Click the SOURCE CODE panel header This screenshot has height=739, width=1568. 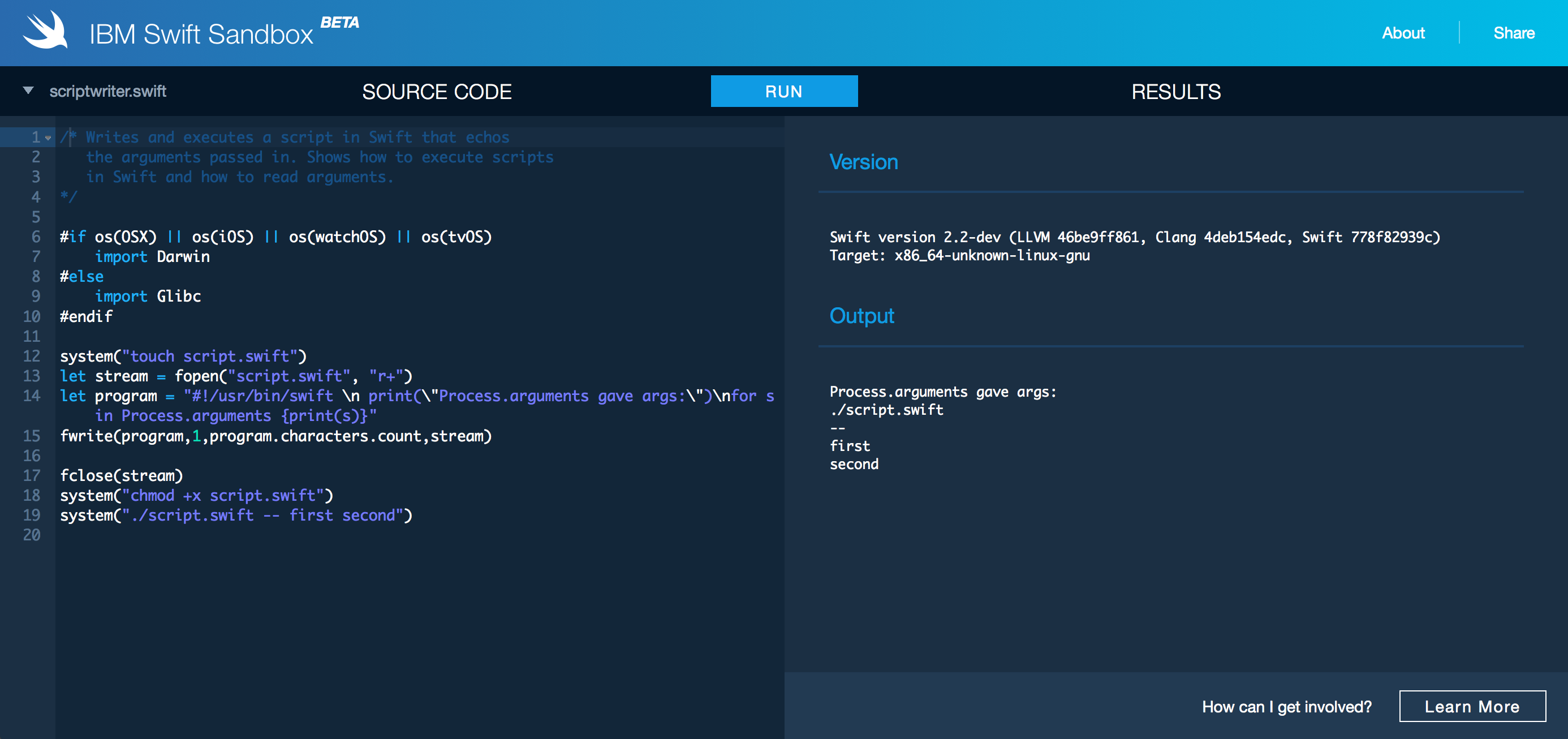click(437, 91)
